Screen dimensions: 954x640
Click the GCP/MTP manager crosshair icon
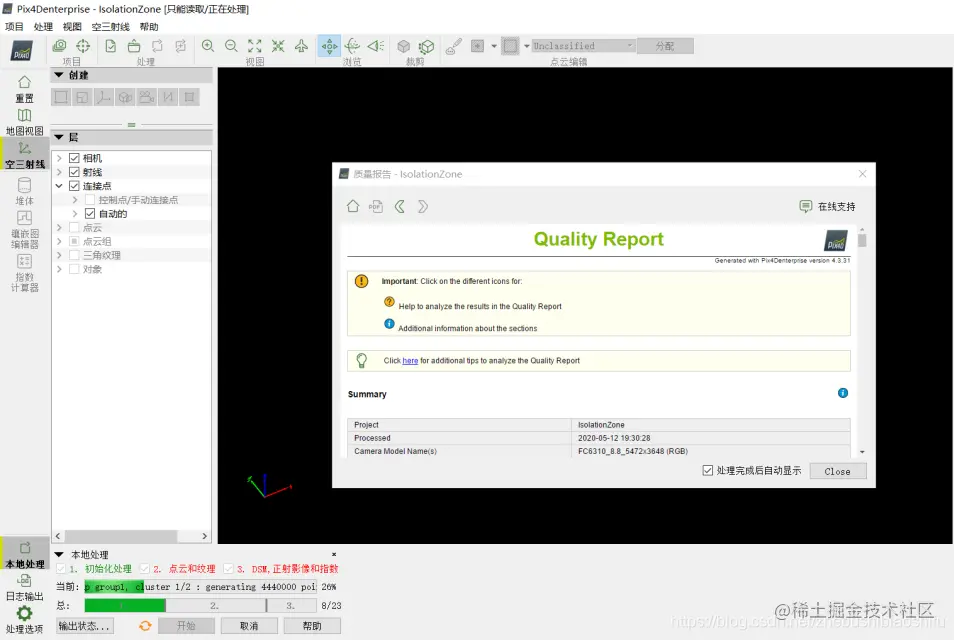[83, 46]
